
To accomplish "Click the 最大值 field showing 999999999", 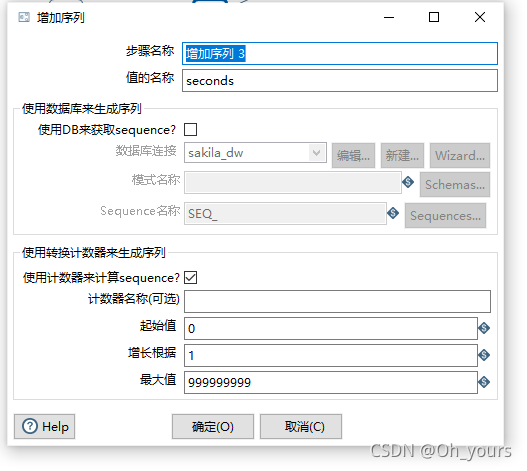I will click(331, 382).
